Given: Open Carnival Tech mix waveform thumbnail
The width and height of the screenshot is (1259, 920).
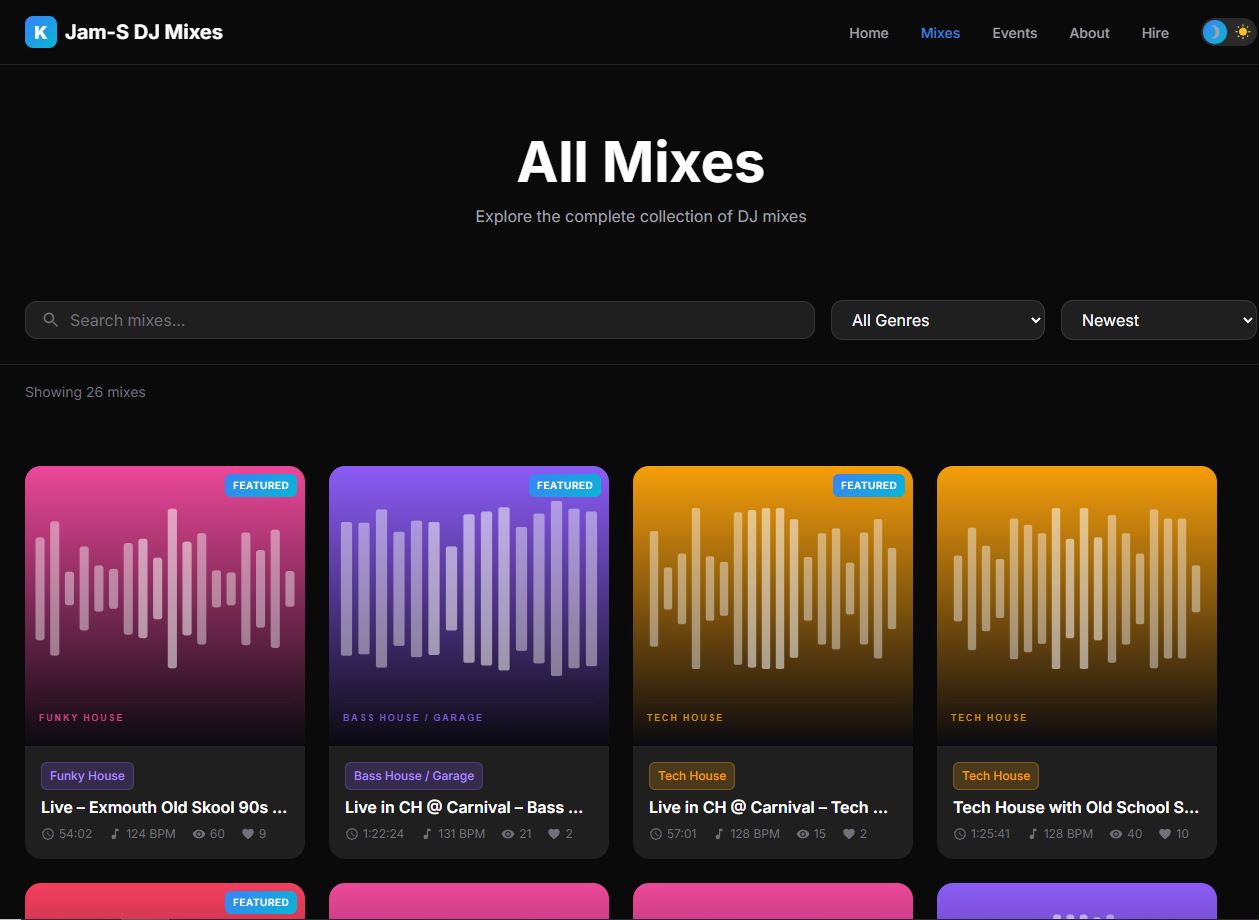Looking at the screenshot, I should tap(773, 606).
